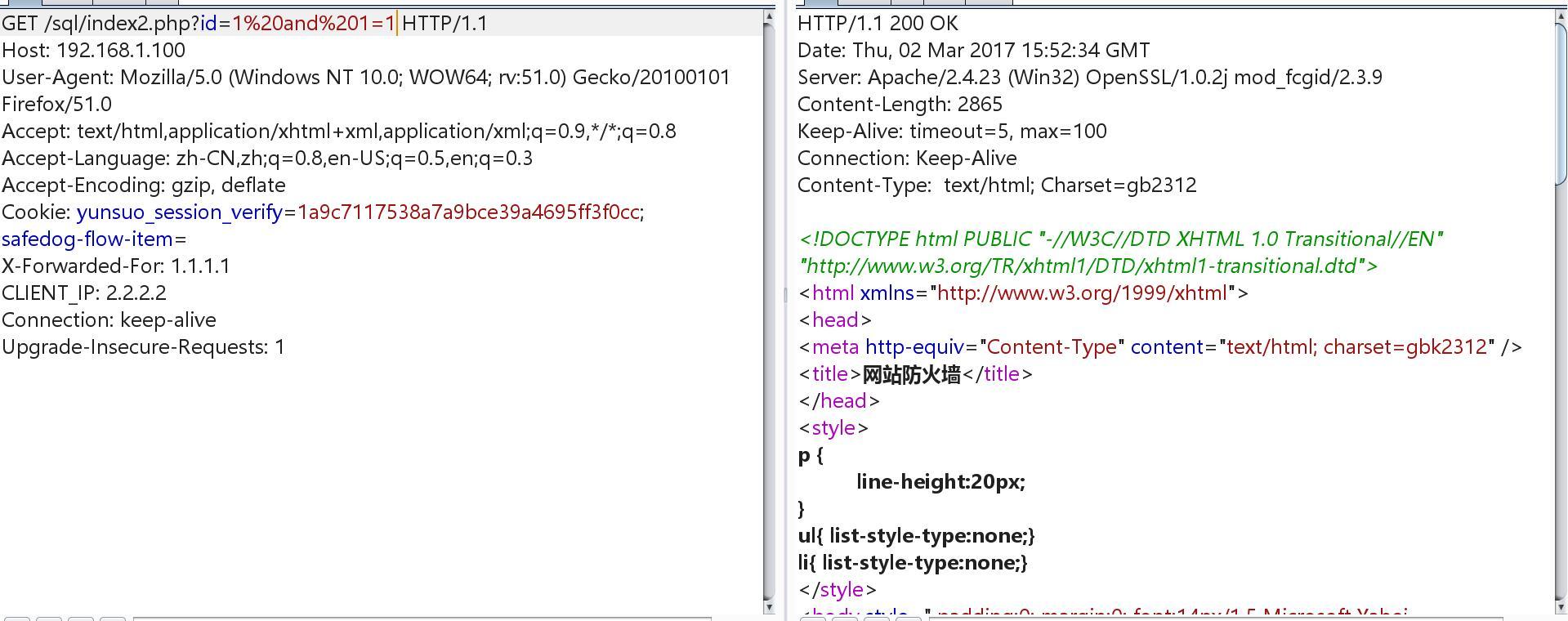Click the Server: Apache/2.4.23 response header
This screenshot has height=621, width=1568.
(1090, 77)
